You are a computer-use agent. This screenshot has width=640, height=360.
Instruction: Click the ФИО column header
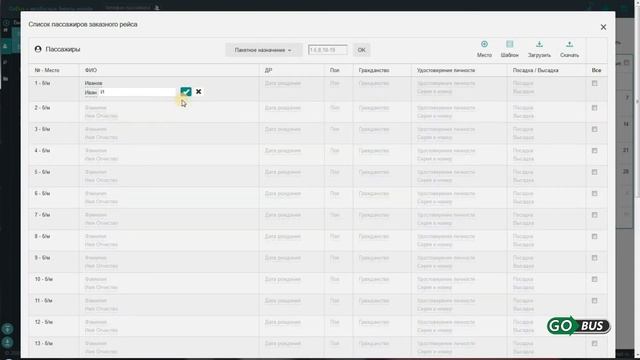tap(91, 70)
